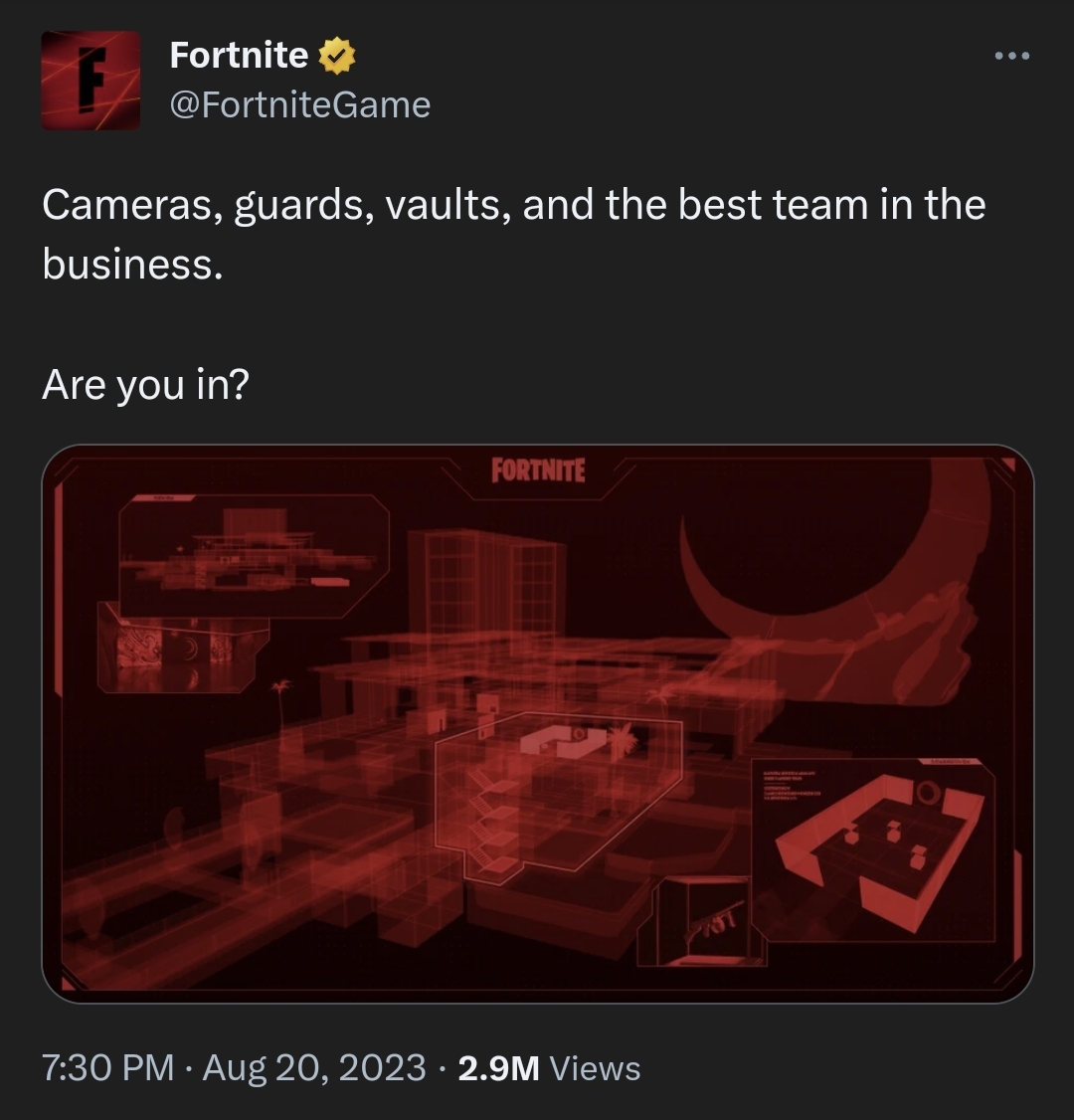Screen dimensions: 1074x1120
Task: Open the vault room inset panel
Action: (874, 851)
